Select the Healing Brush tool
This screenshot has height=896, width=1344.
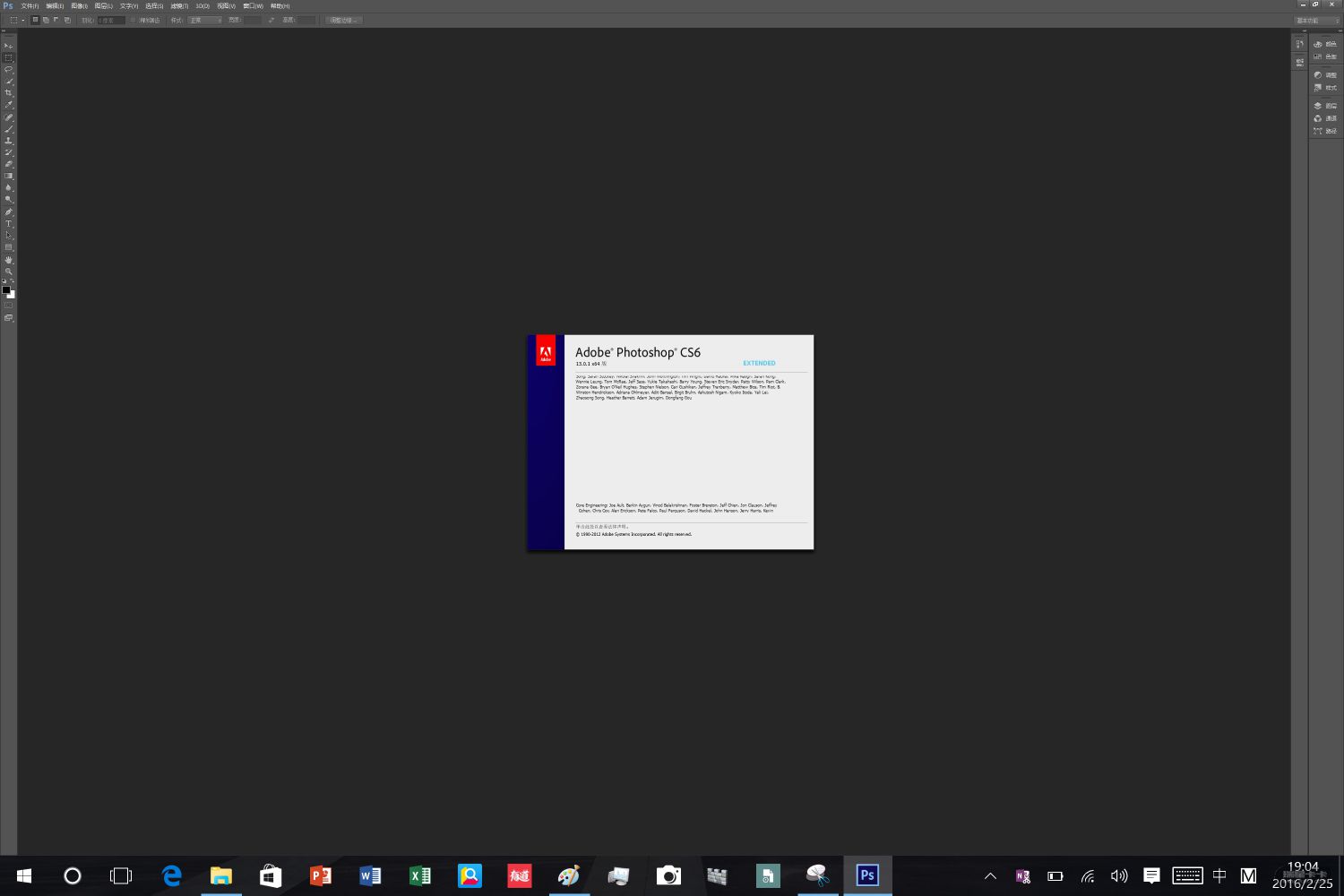click(x=9, y=117)
